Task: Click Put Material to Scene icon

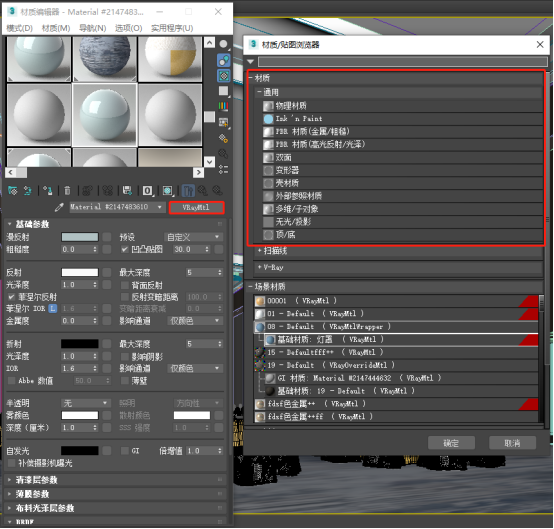Action: (28, 191)
